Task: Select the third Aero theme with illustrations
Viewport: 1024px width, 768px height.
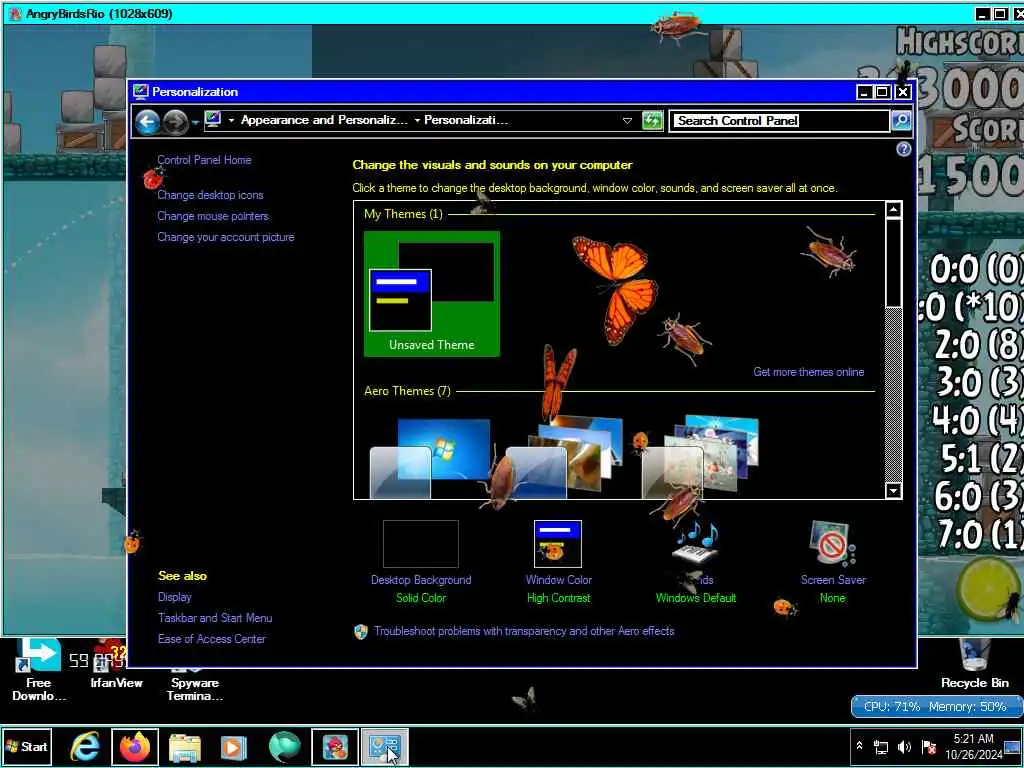Action: coord(700,457)
